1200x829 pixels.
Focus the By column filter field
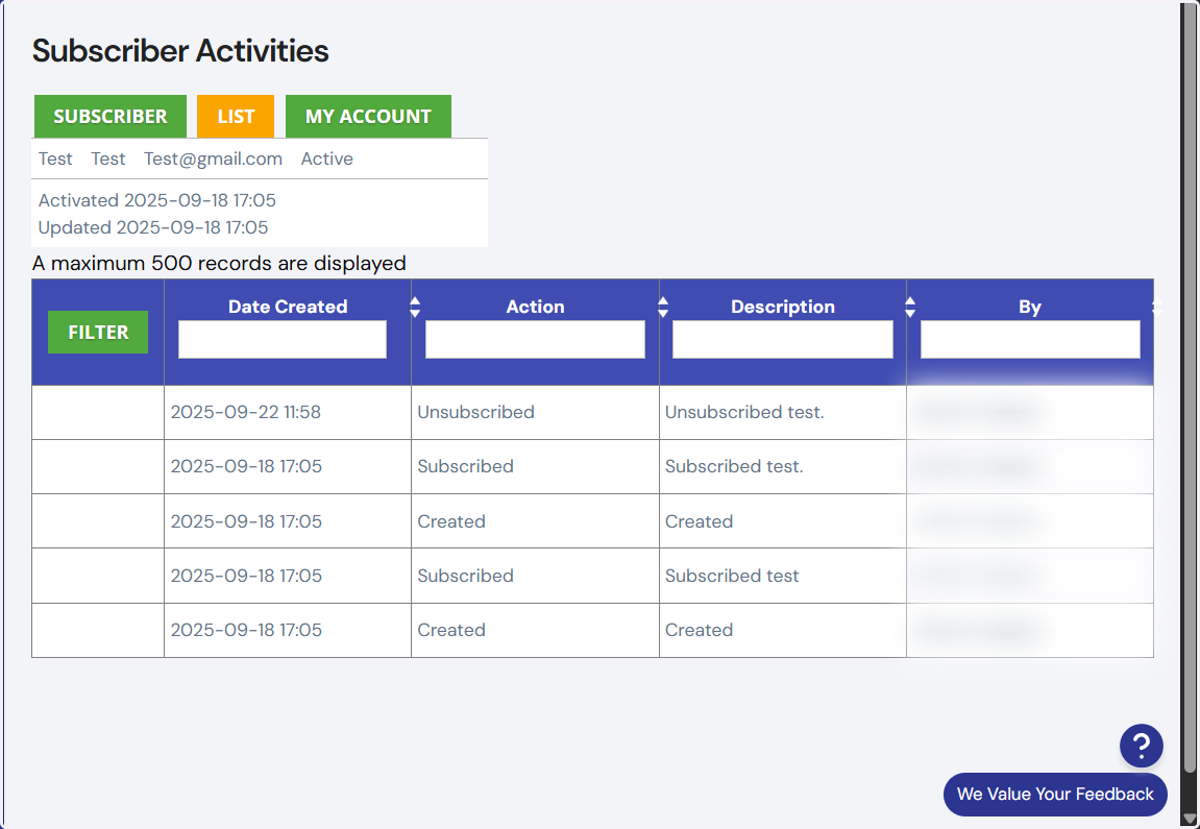tap(1030, 339)
